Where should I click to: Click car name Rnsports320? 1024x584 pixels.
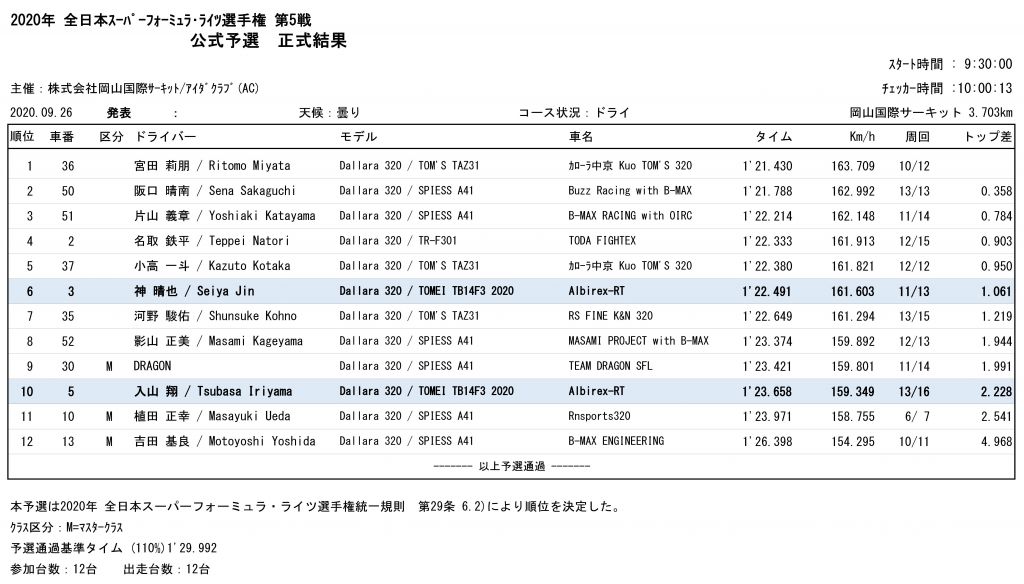pos(600,416)
